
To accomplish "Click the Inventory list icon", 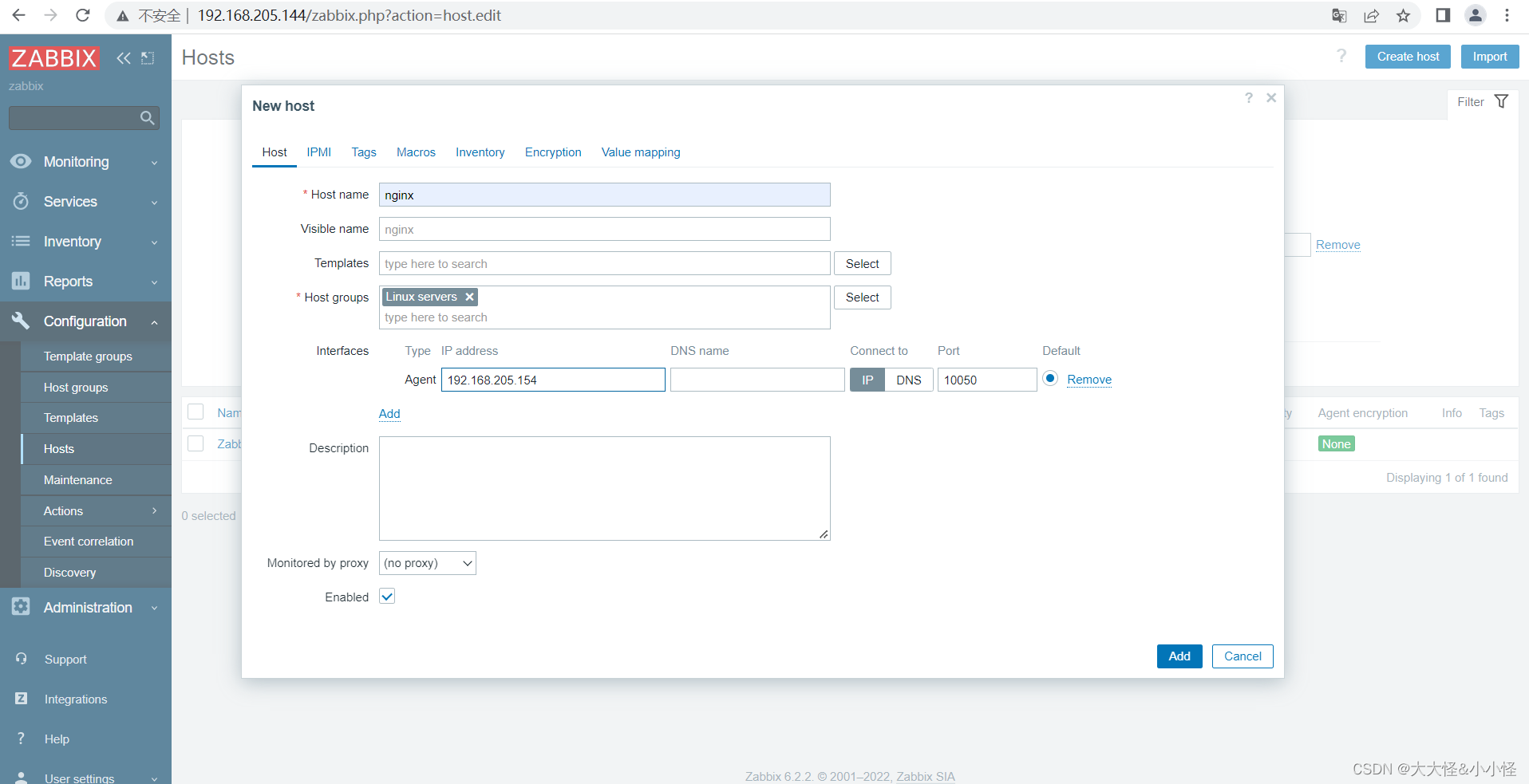I will (21, 241).
